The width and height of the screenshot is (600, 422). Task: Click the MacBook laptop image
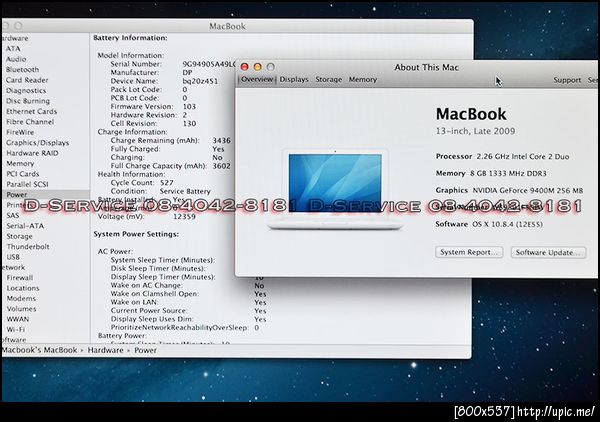335,189
